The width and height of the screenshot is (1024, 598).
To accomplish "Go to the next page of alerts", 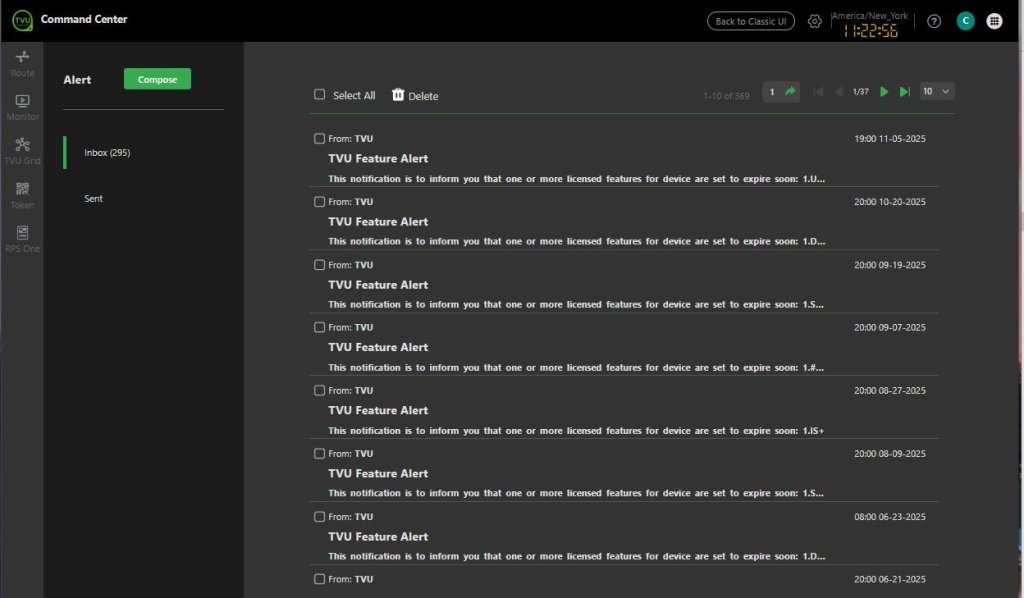I will [x=884, y=91].
